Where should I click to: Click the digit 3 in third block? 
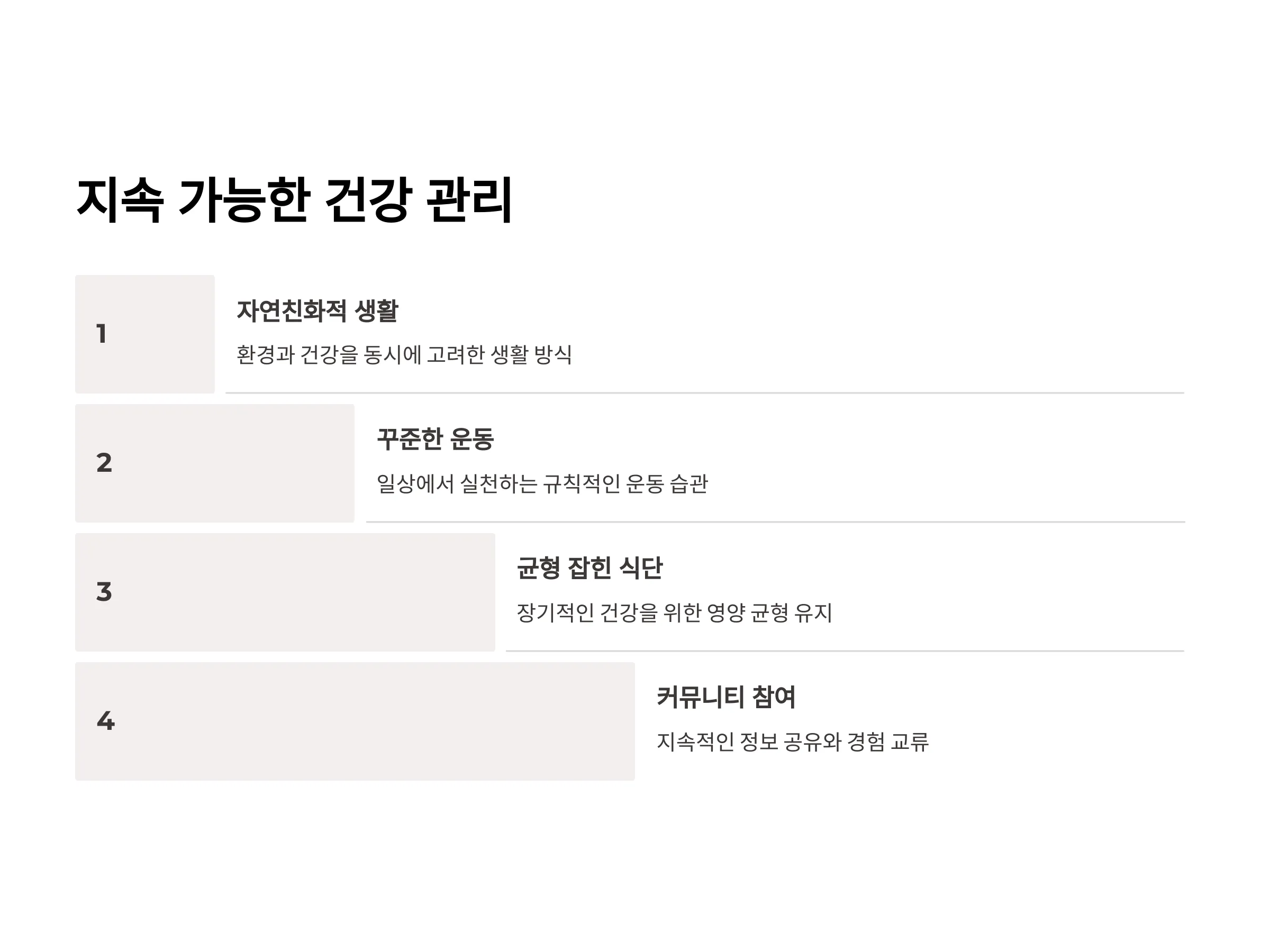click(104, 592)
